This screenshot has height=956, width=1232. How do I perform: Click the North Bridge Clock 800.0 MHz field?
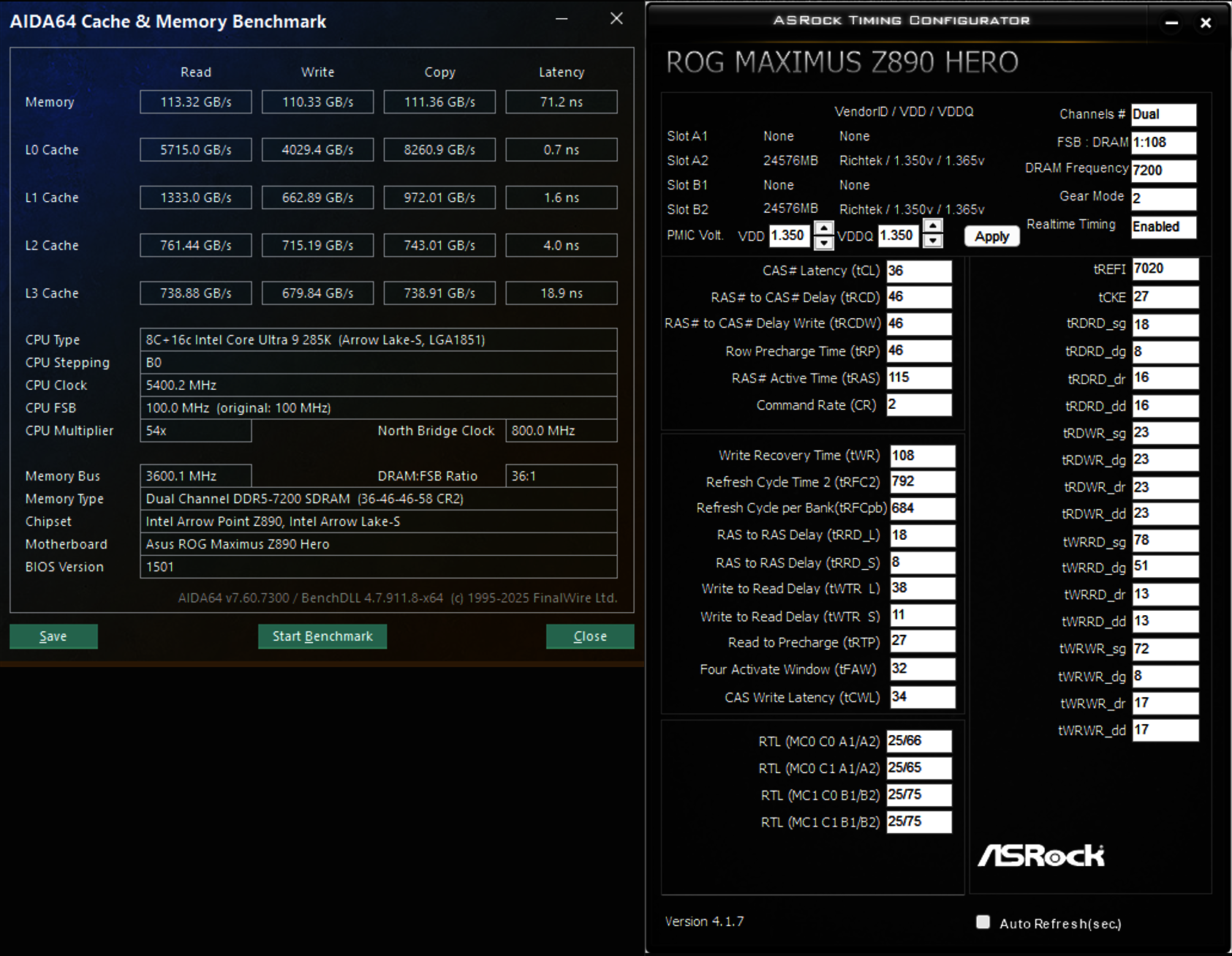coord(562,431)
